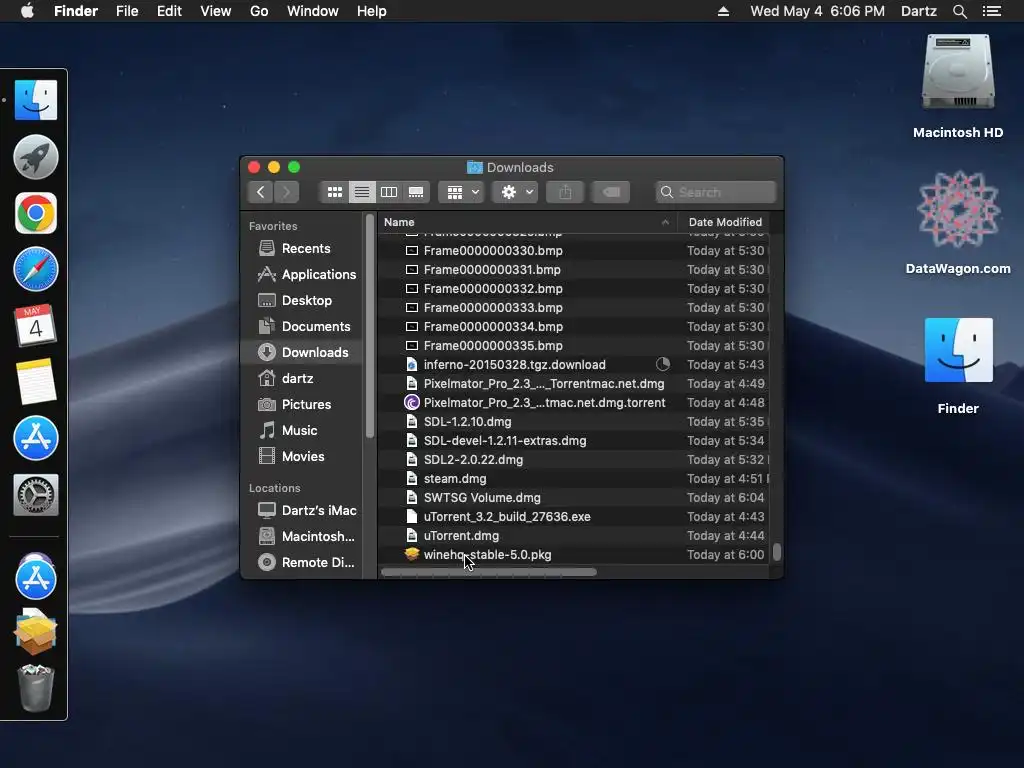Viewport: 1024px width, 768px height.
Task: Open the Action gear dropdown menu
Action: pos(515,192)
